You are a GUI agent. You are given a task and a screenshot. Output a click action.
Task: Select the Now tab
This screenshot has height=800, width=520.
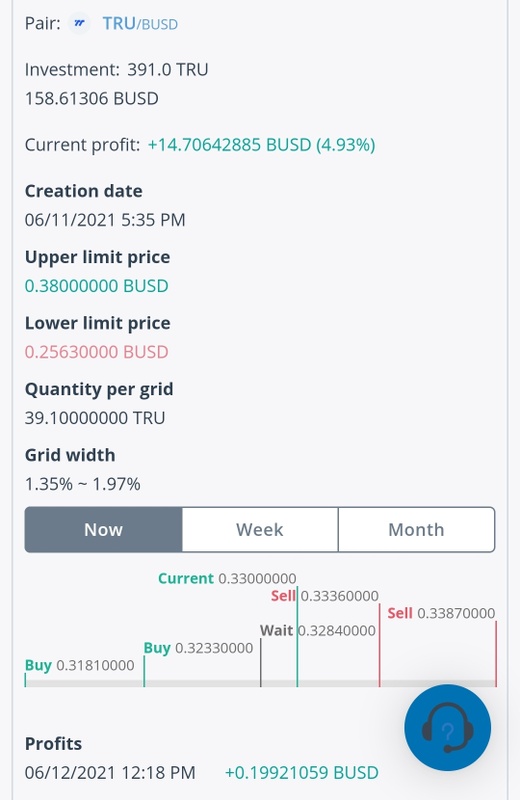click(x=104, y=530)
